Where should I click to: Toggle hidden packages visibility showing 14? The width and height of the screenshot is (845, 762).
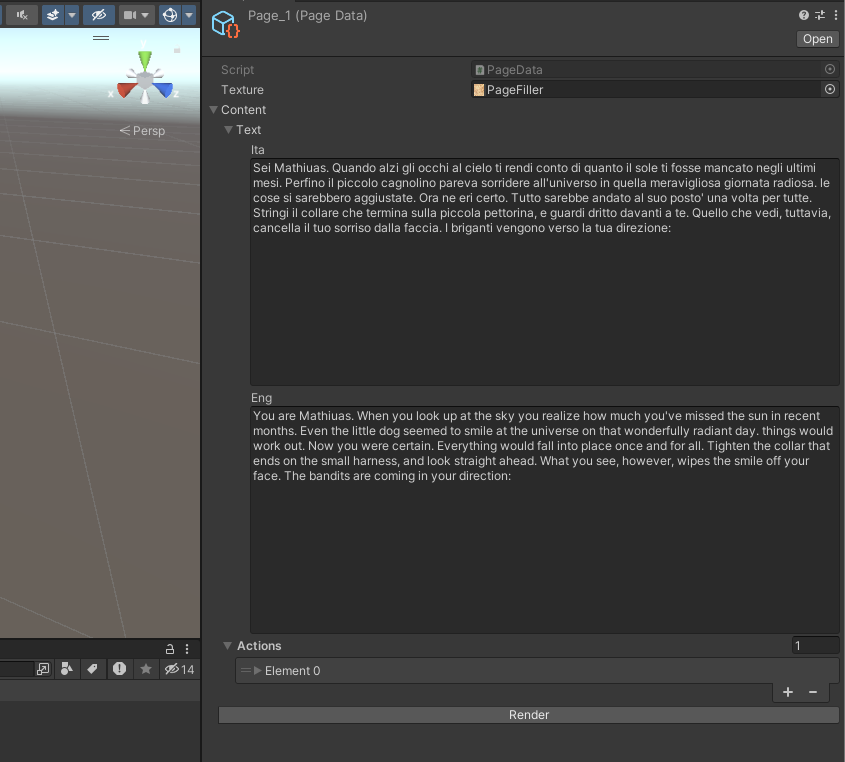click(x=180, y=669)
